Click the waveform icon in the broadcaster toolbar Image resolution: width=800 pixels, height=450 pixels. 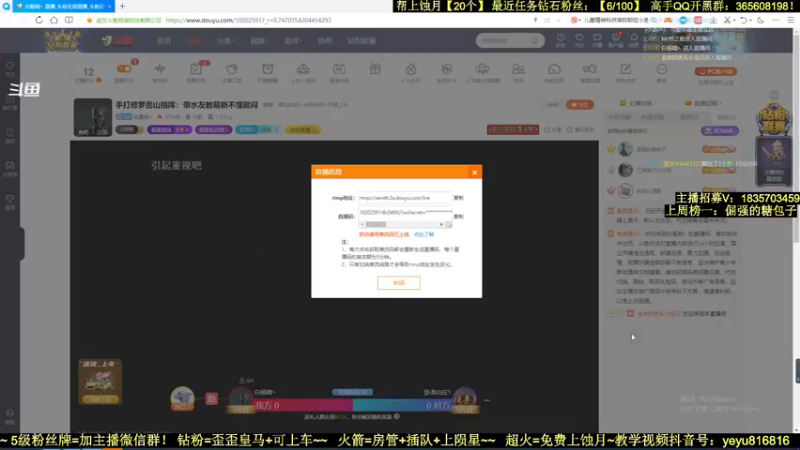pyautogui.click(x=160, y=69)
